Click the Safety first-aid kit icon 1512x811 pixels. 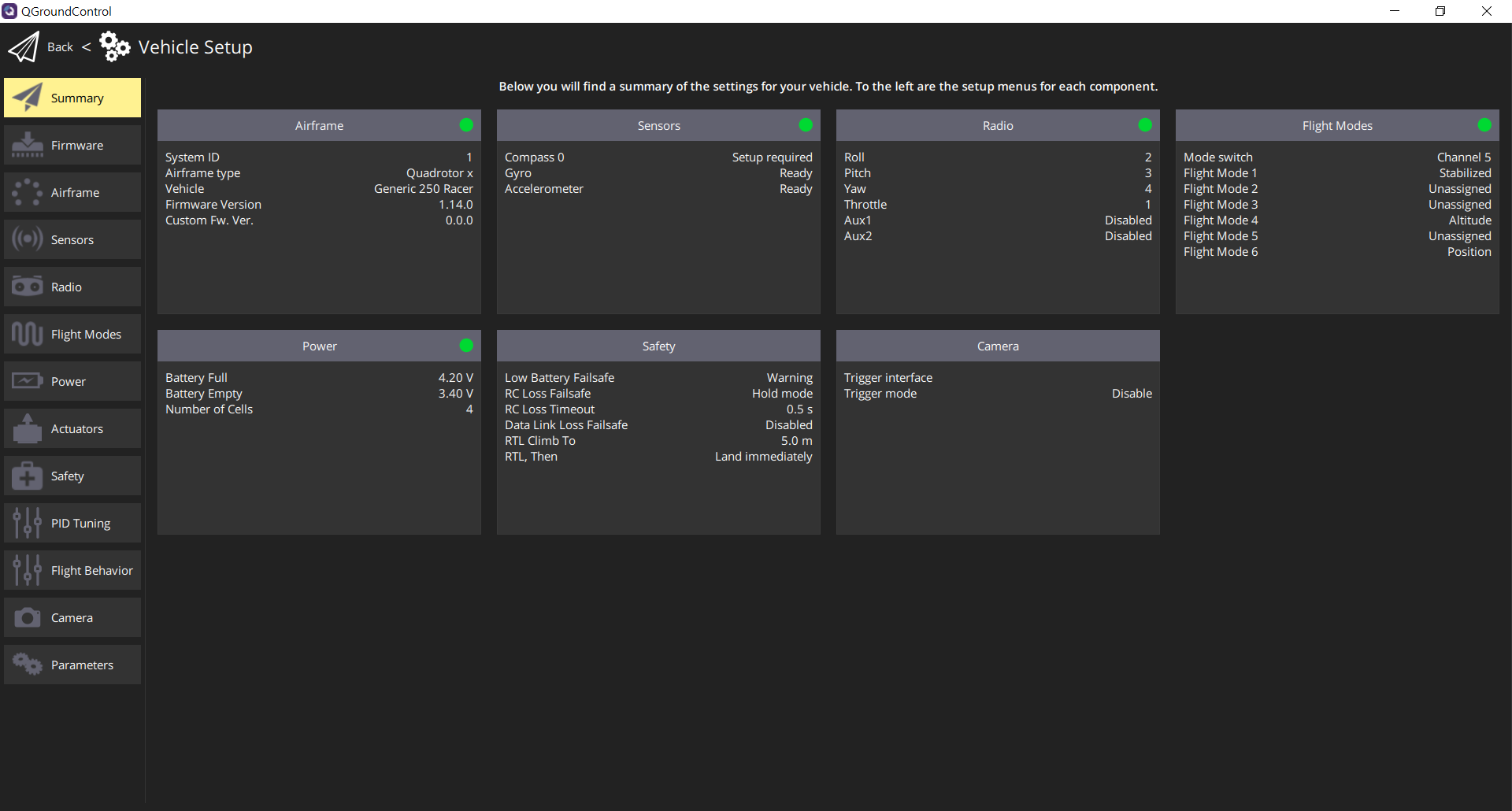(28, 476)
